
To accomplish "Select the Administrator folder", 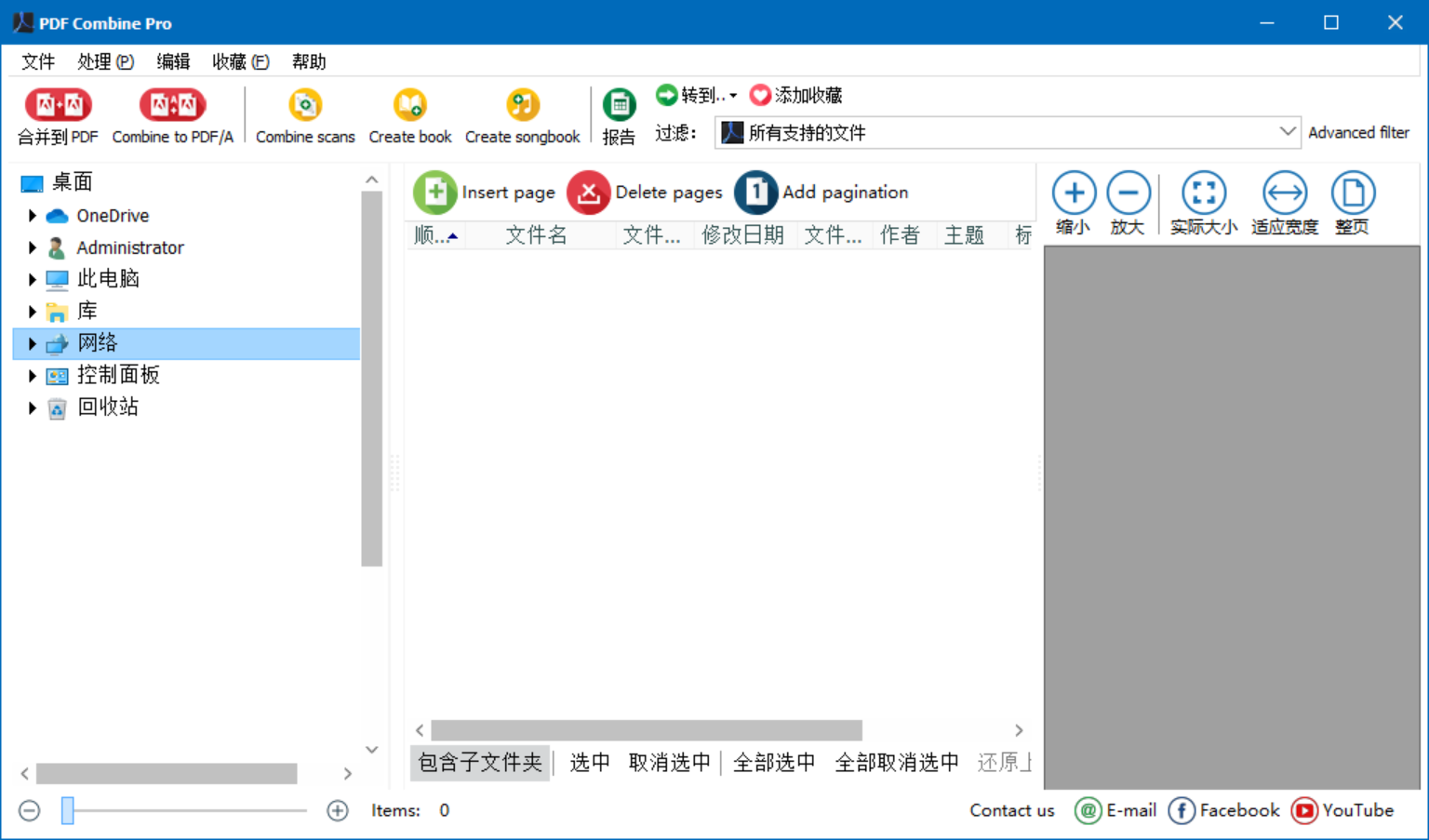I will pyautogui.click(x=130, y=247).
